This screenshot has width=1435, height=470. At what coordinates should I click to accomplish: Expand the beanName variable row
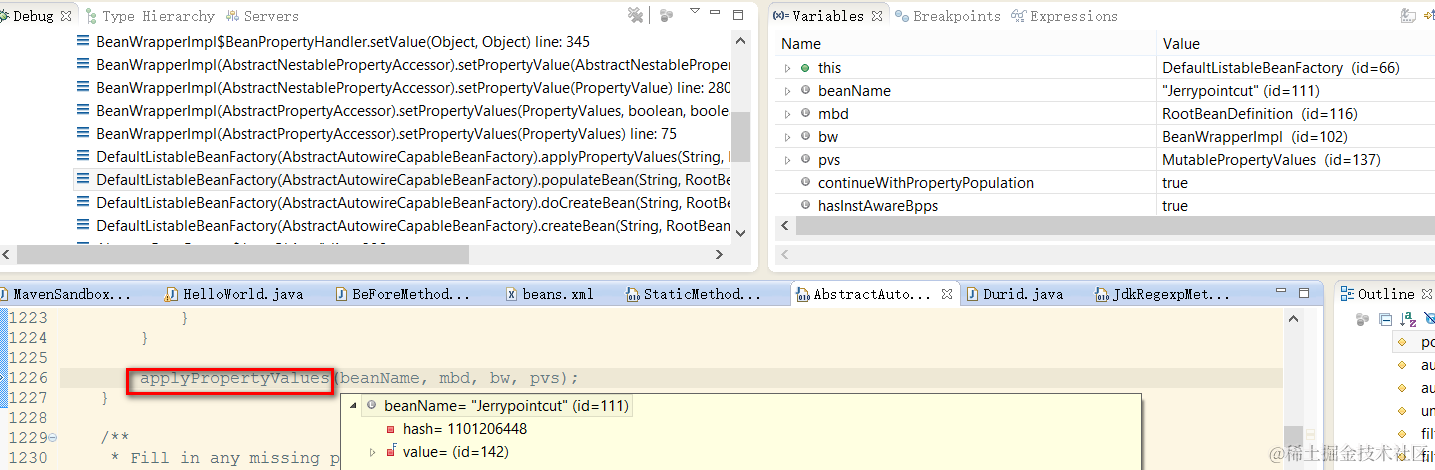pyautogui.click(x=788, y=91)
